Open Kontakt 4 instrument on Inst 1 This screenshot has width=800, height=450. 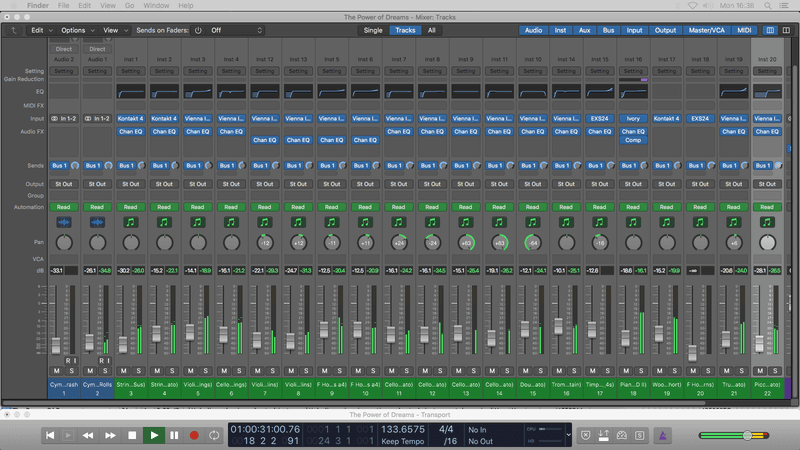coord(131,118)
